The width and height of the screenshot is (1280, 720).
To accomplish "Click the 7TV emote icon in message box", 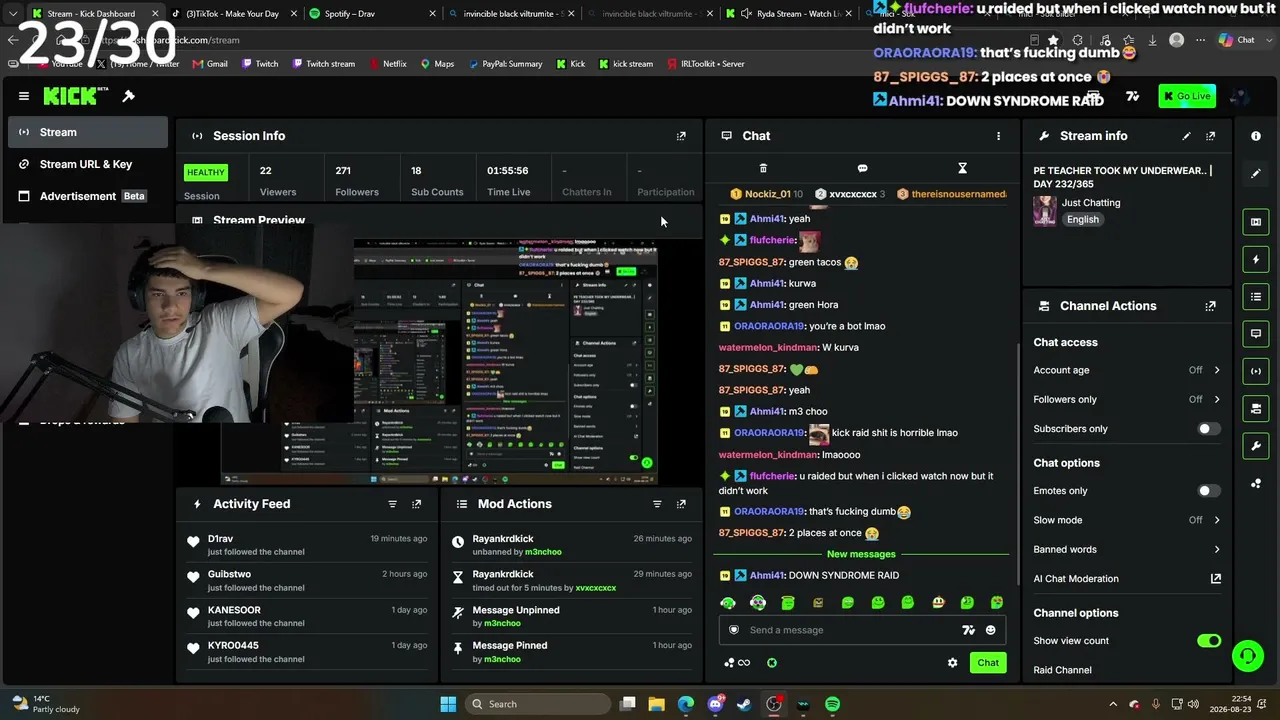I will 968,630.
